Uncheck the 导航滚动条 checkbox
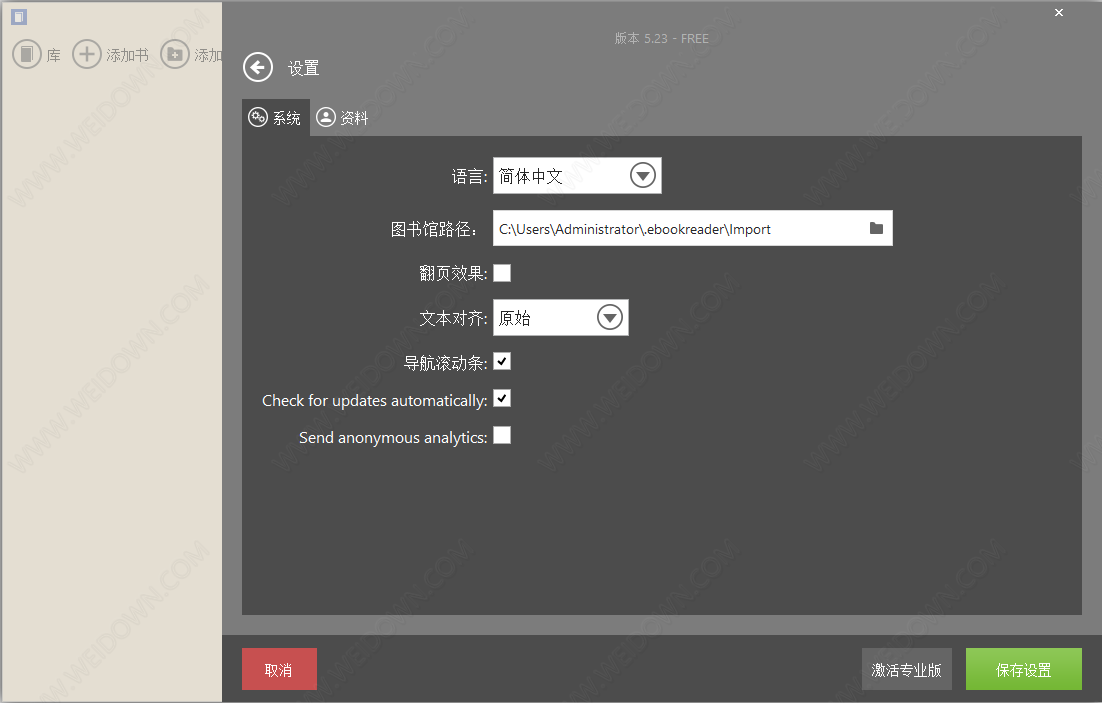 pos(502,361)
